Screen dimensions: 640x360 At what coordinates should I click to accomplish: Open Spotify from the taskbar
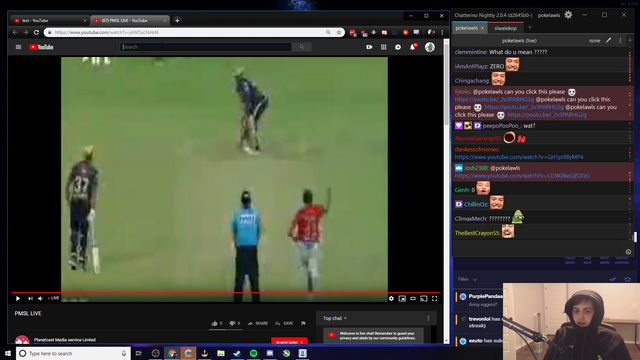tap(253, 353)
